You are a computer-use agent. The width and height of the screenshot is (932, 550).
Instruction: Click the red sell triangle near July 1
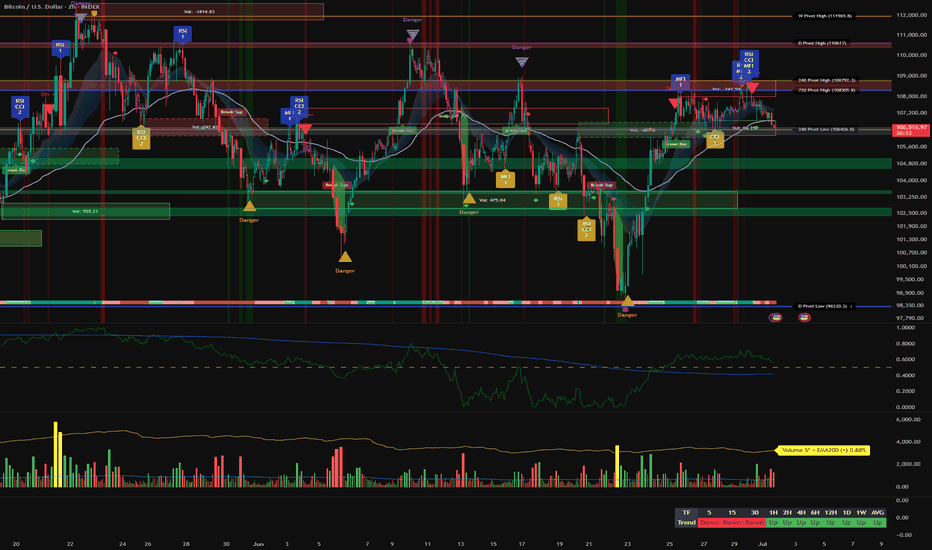point(752,89)
